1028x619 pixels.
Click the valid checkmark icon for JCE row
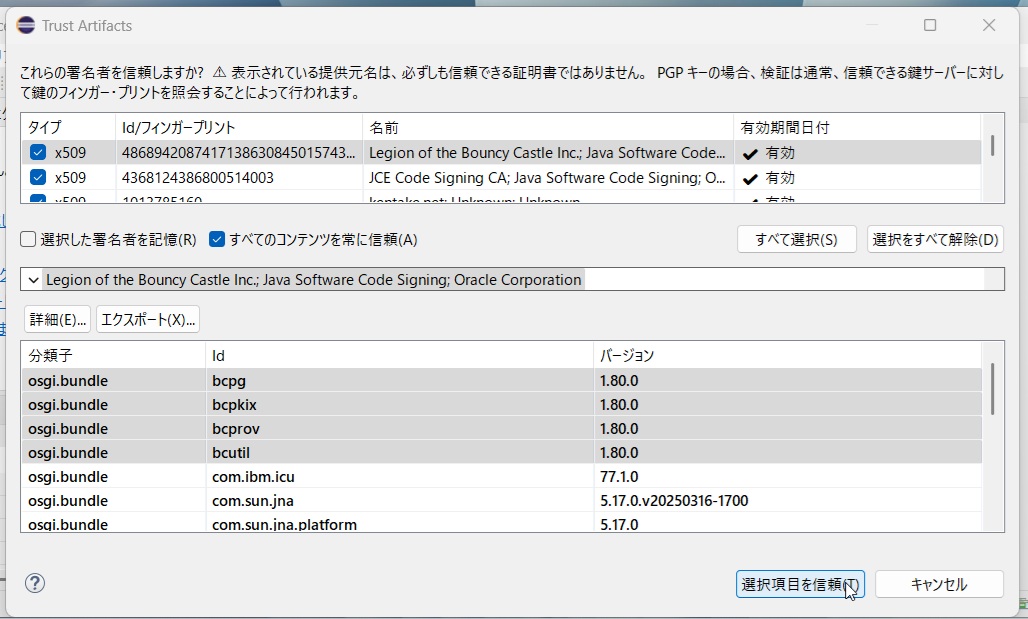click(x=750, y=178)
